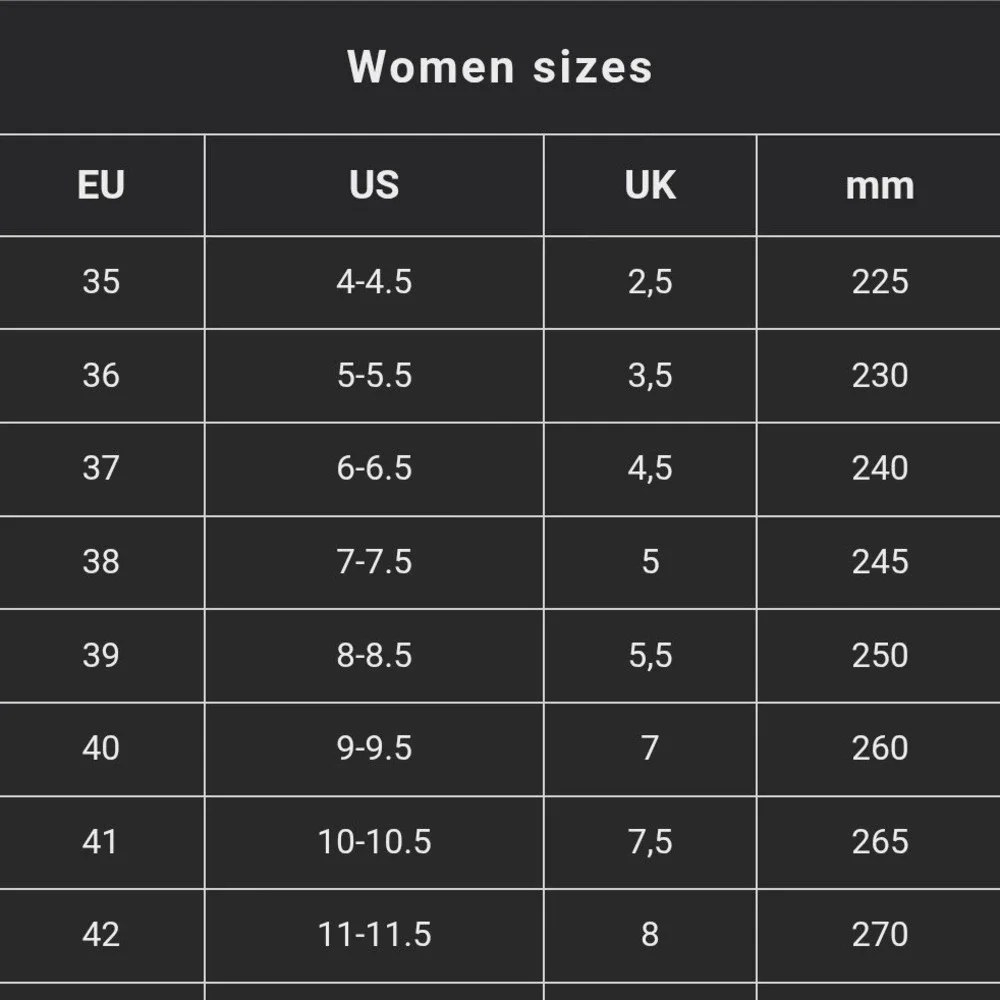
Task: Select the mm column header
Action: point(879,185)
